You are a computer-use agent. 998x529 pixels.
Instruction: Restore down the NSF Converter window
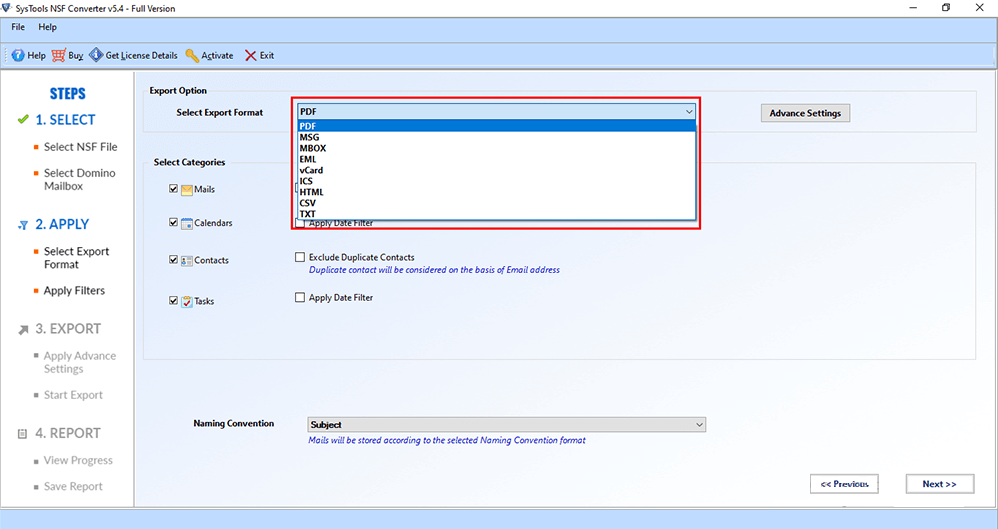tap(946, 8)
